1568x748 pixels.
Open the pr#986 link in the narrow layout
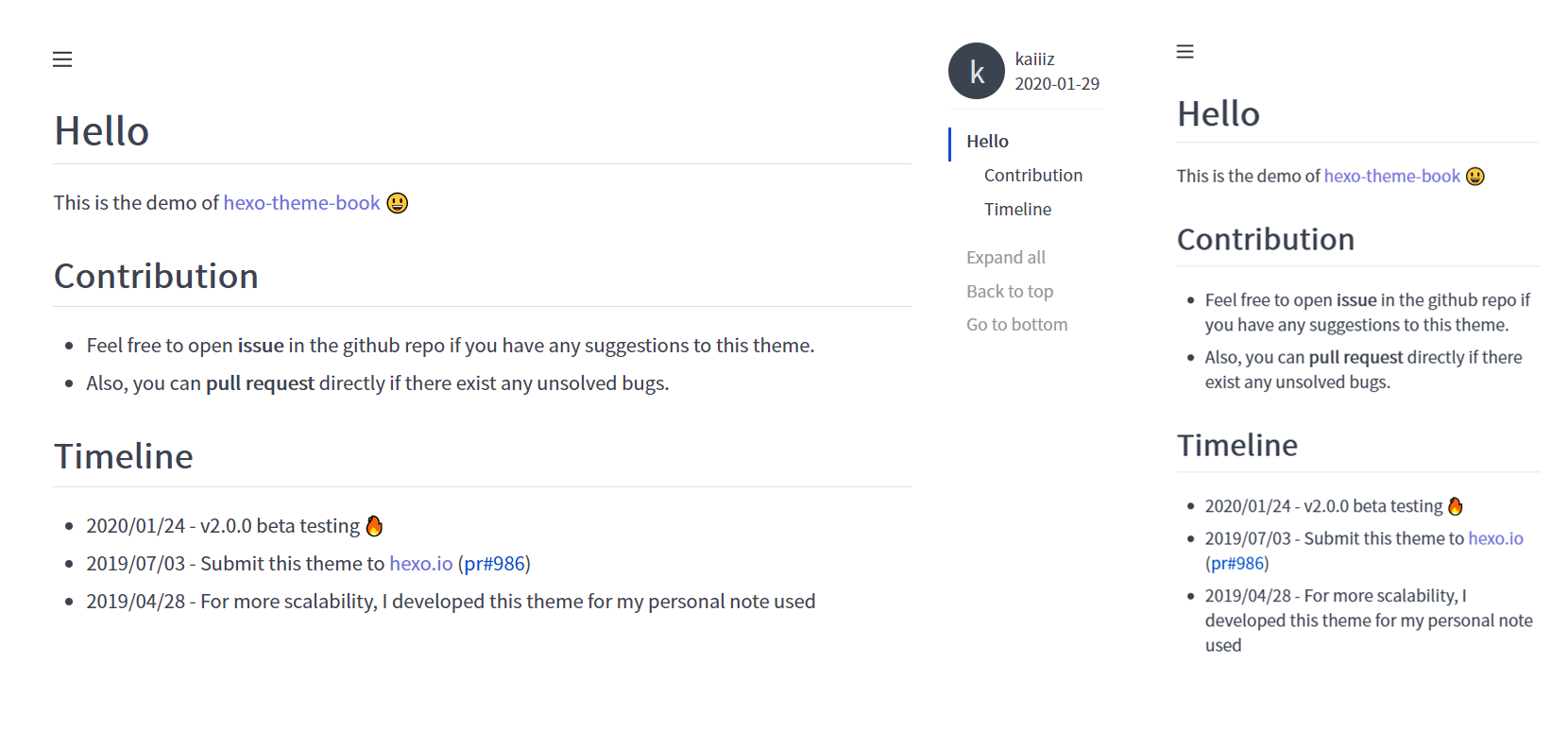(1237, 564)
